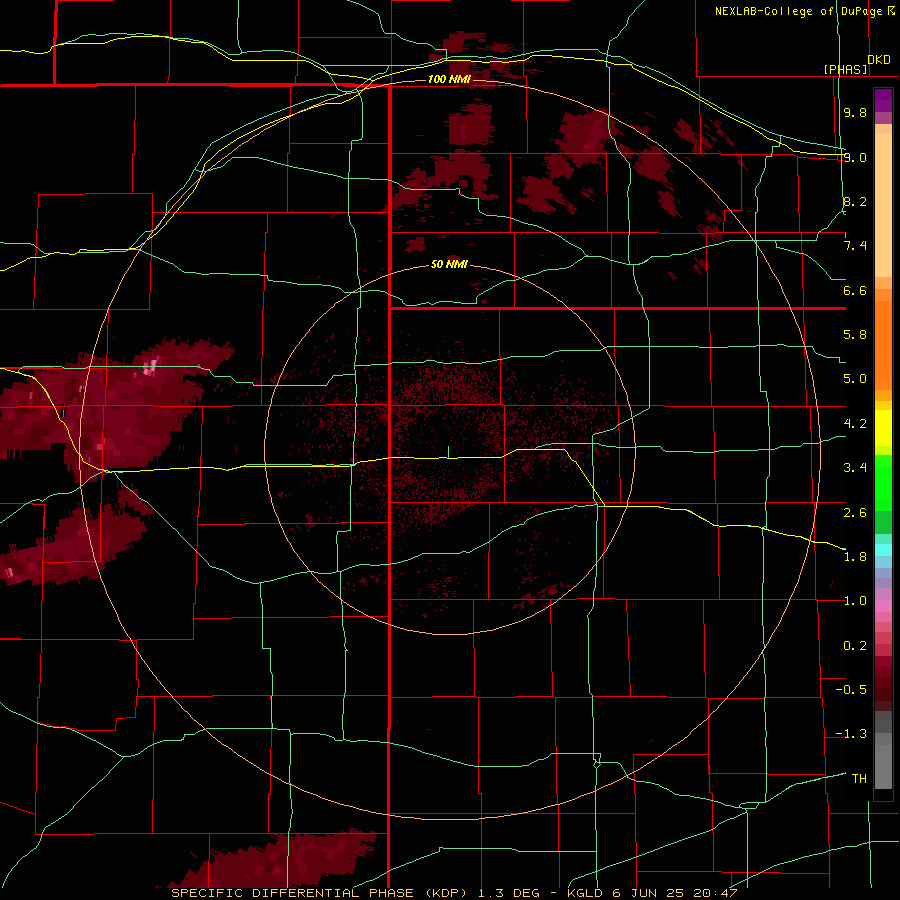Viewport: 900px width, 900px height.
Task: Click the 20:47 timestamp in the caption
Action: point(715,893)
